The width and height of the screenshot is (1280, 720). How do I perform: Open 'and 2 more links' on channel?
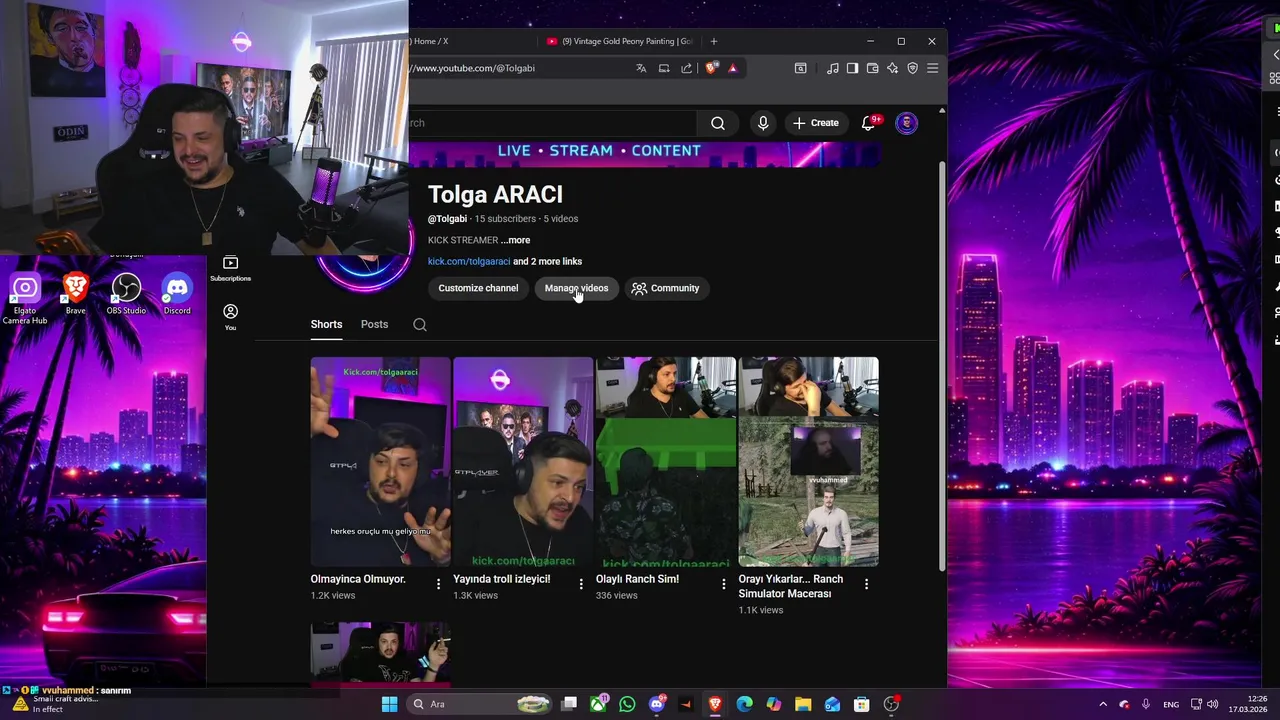click(548, 261)
